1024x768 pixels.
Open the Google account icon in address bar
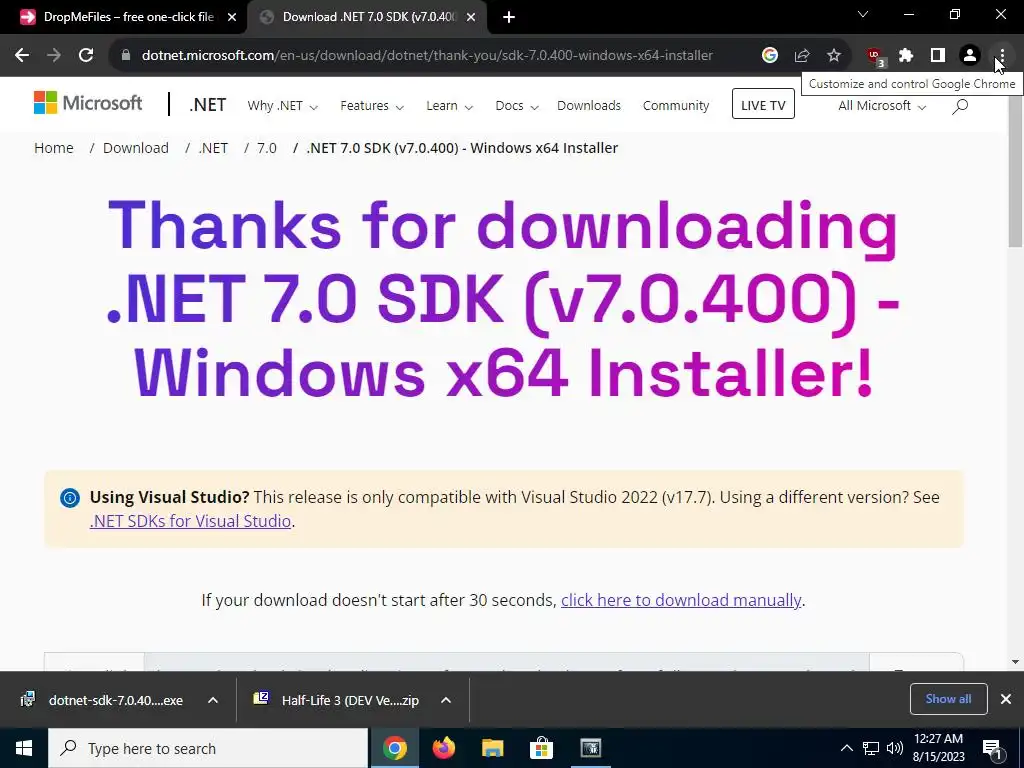click(769, 56)
